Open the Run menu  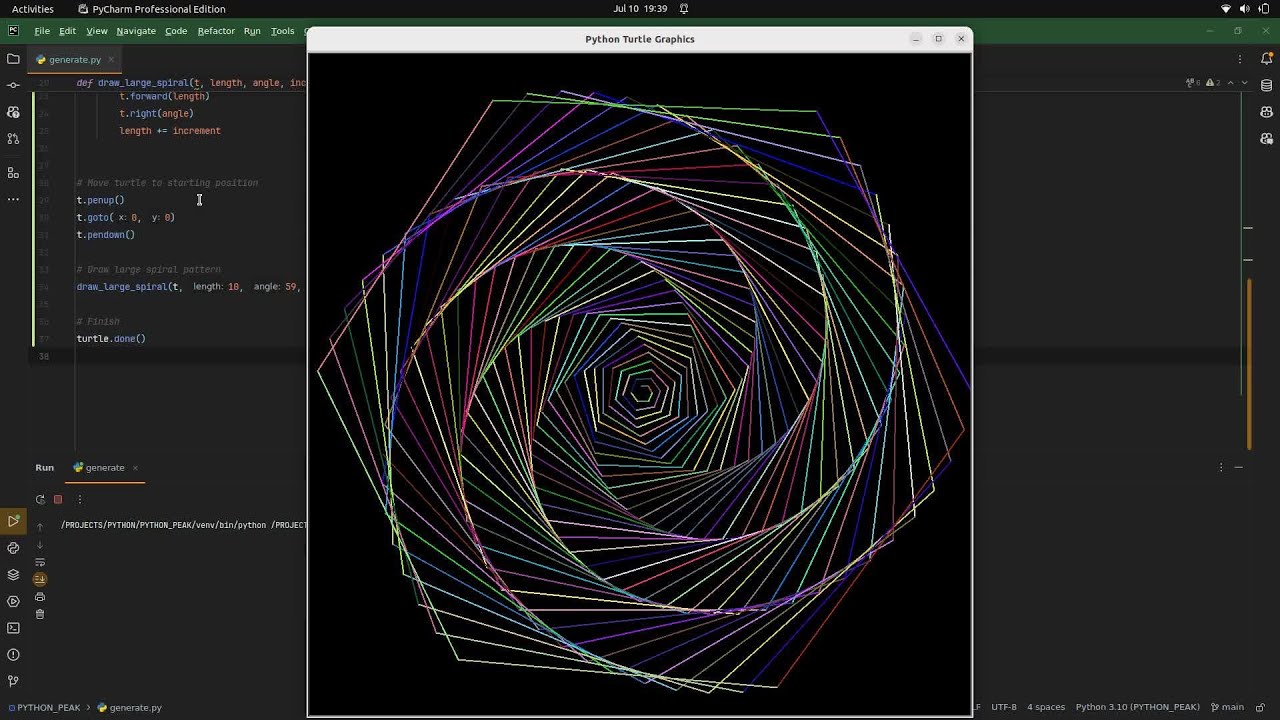coord(252,31)
